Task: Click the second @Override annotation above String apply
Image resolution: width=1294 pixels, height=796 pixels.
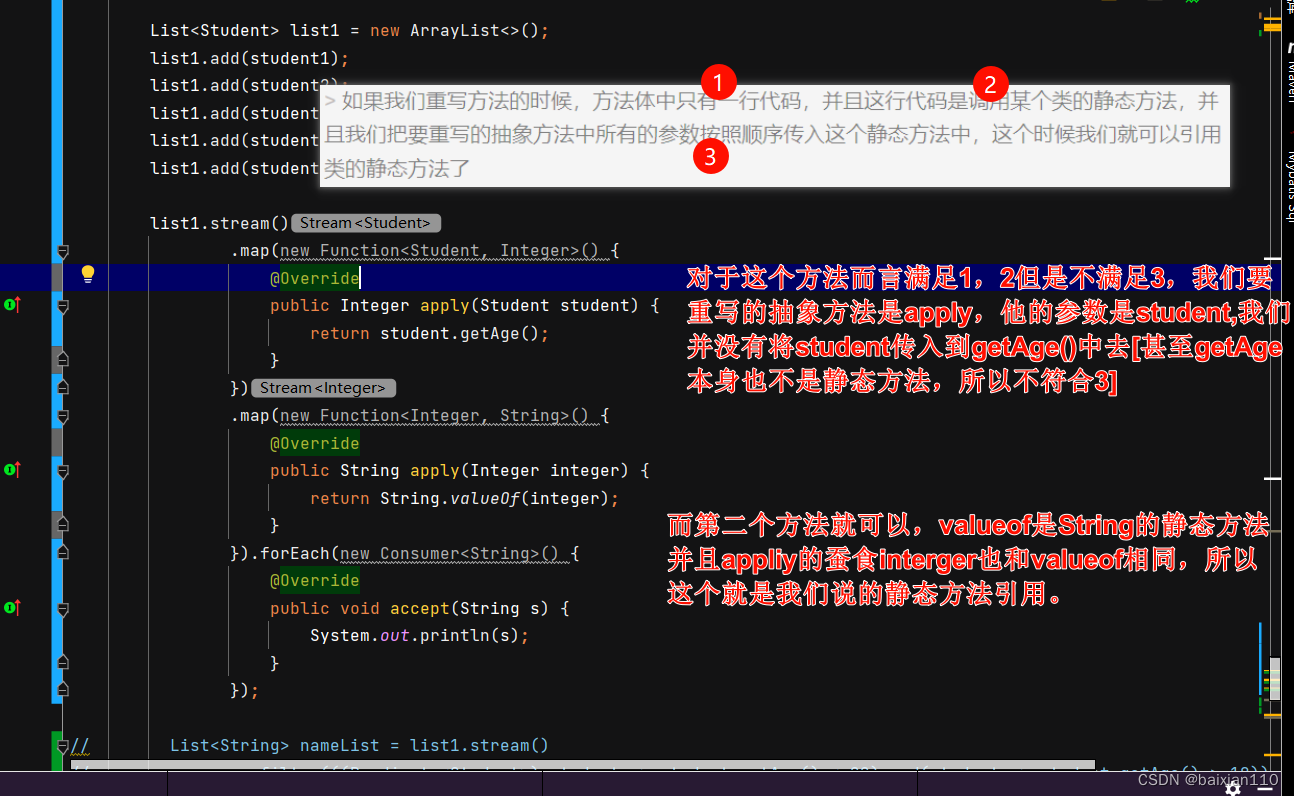Action: pyautogui.click(x=314, y=443)
